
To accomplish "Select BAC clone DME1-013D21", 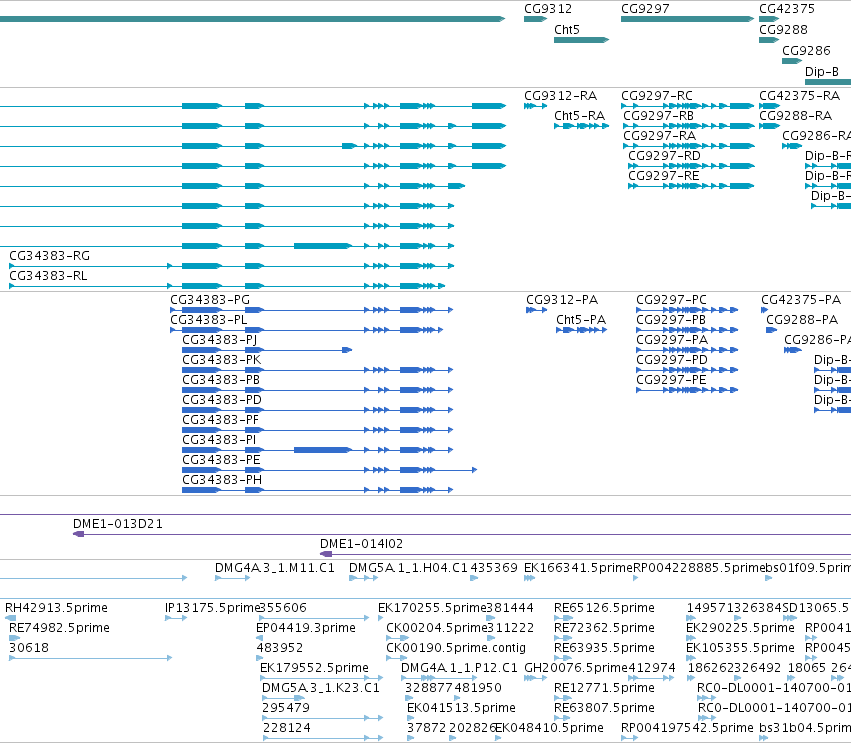I will pyautogui.click(x=462, y=534).
